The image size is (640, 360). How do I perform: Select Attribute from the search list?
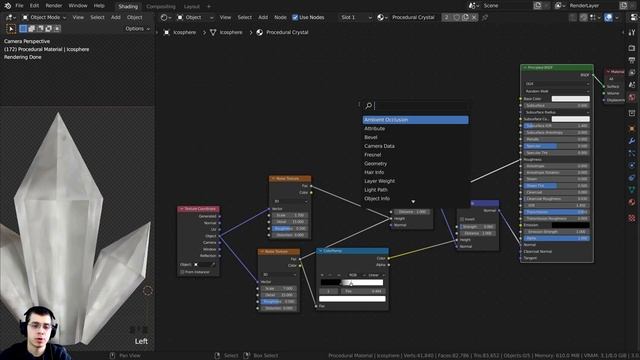416,129
